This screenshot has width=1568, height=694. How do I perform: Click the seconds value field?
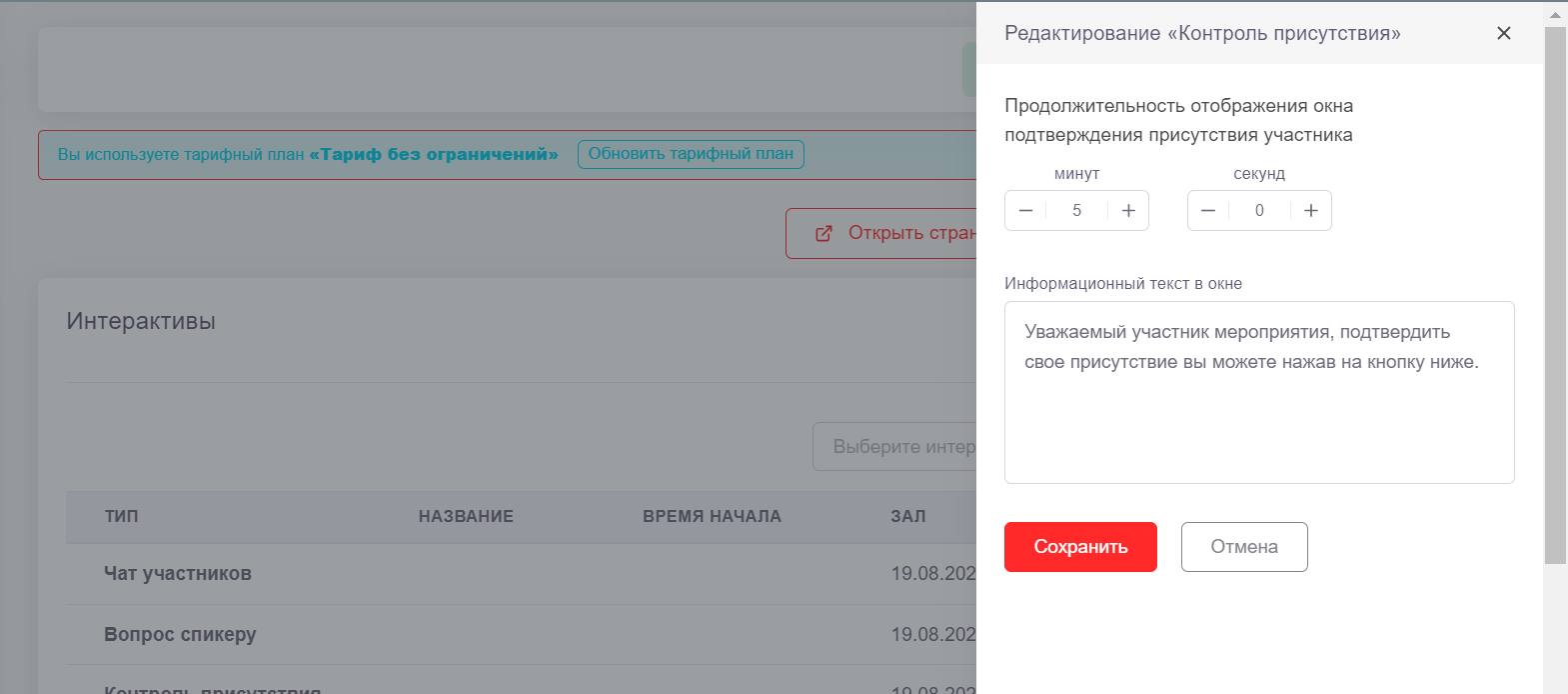point(1259,211)
